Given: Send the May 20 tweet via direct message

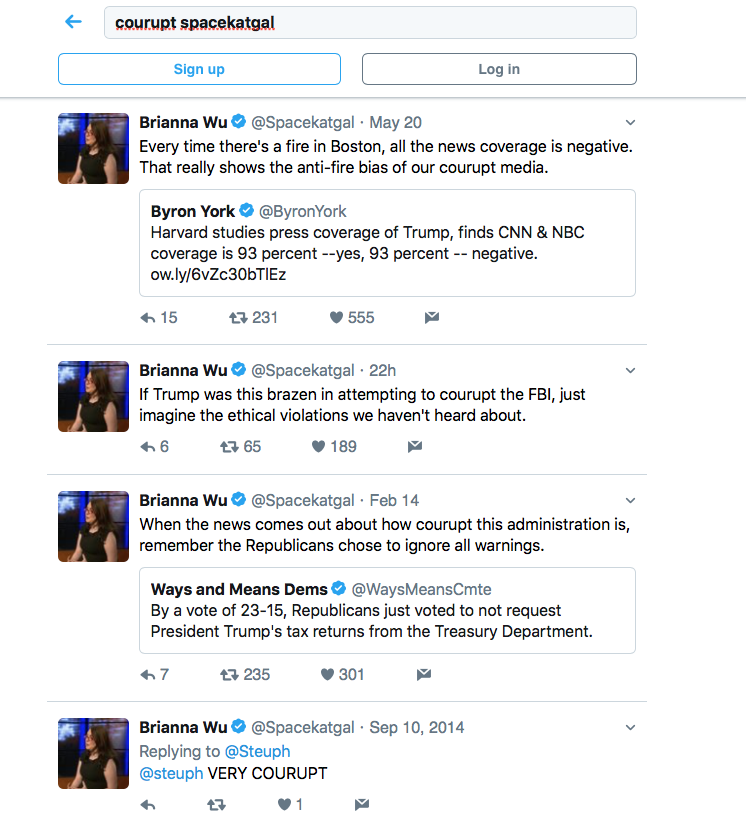Looking at the screenshot, I should pyautogui.click(x=432, y=317).
